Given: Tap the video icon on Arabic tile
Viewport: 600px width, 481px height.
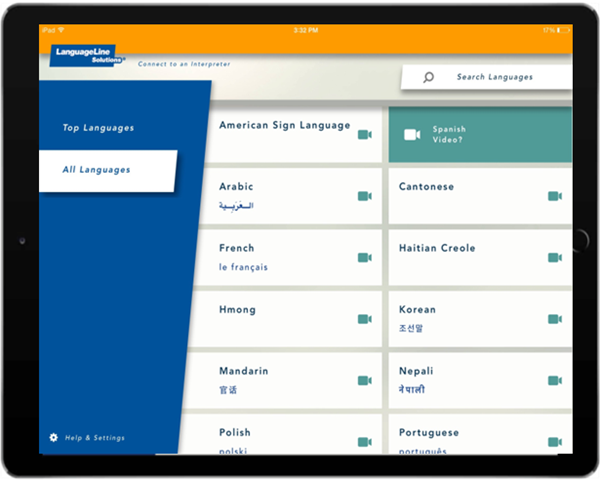Looking at the screenshot, I should coord(364,196).
